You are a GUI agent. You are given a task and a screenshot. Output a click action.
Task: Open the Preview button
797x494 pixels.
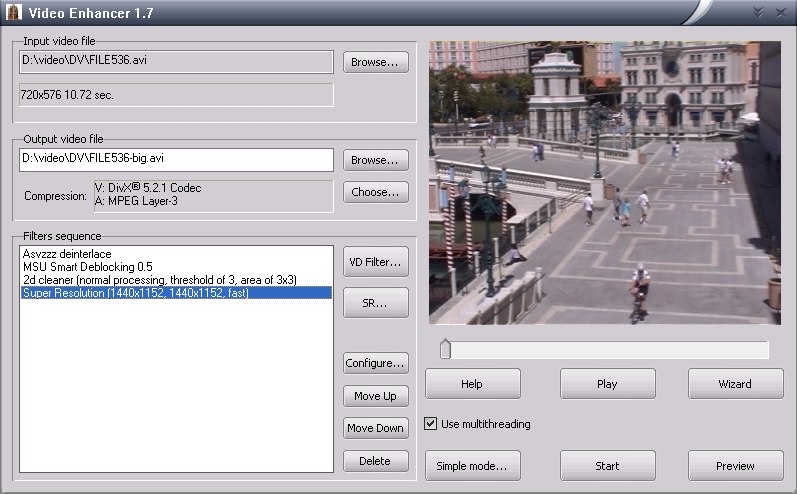pyautogui.click(x=735, y=466)
